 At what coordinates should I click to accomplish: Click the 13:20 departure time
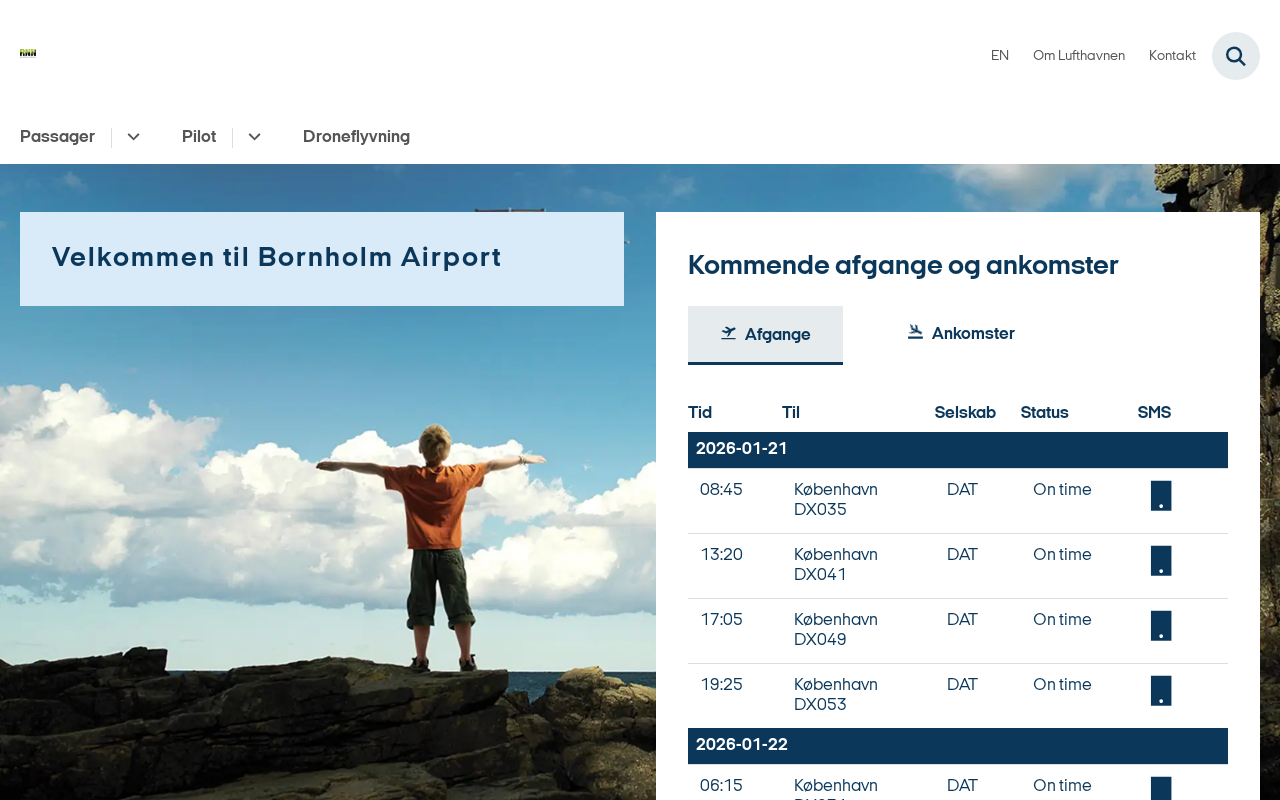click(721, 555)
